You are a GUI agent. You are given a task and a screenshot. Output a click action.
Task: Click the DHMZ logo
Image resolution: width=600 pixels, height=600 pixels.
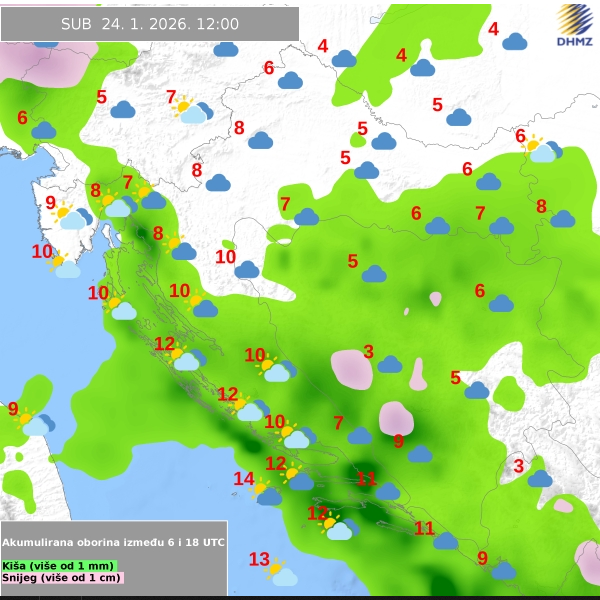[574, 26]
